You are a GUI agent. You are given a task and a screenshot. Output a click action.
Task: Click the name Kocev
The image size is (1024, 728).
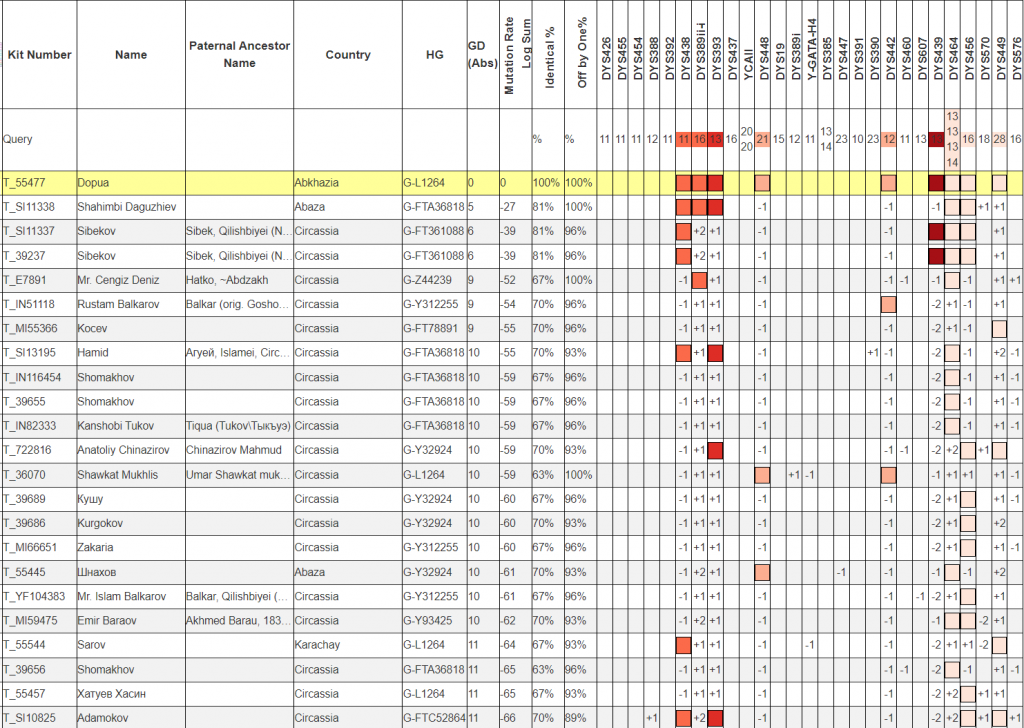[x=92, y=328]
